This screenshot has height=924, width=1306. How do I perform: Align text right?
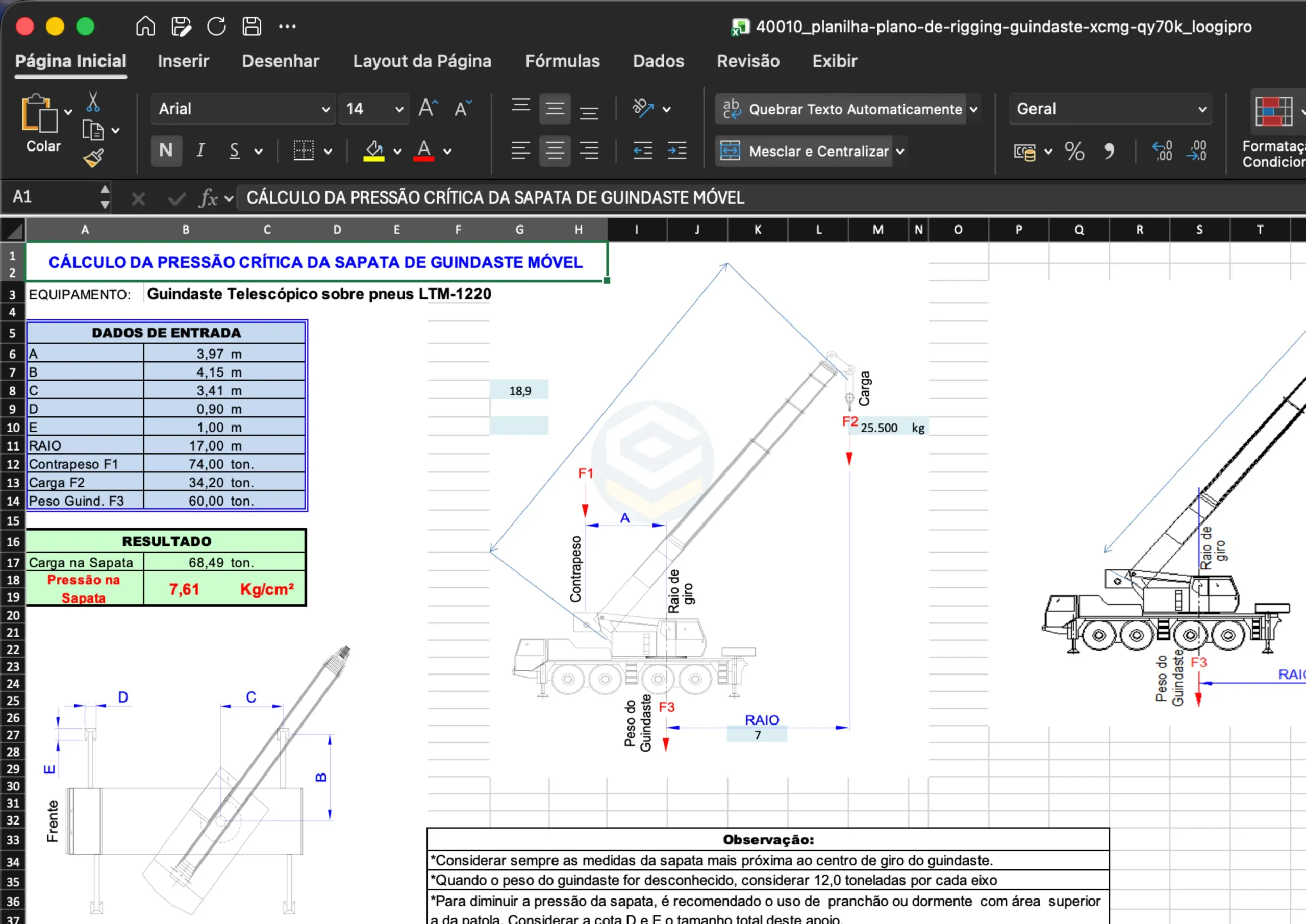point(589,151)
